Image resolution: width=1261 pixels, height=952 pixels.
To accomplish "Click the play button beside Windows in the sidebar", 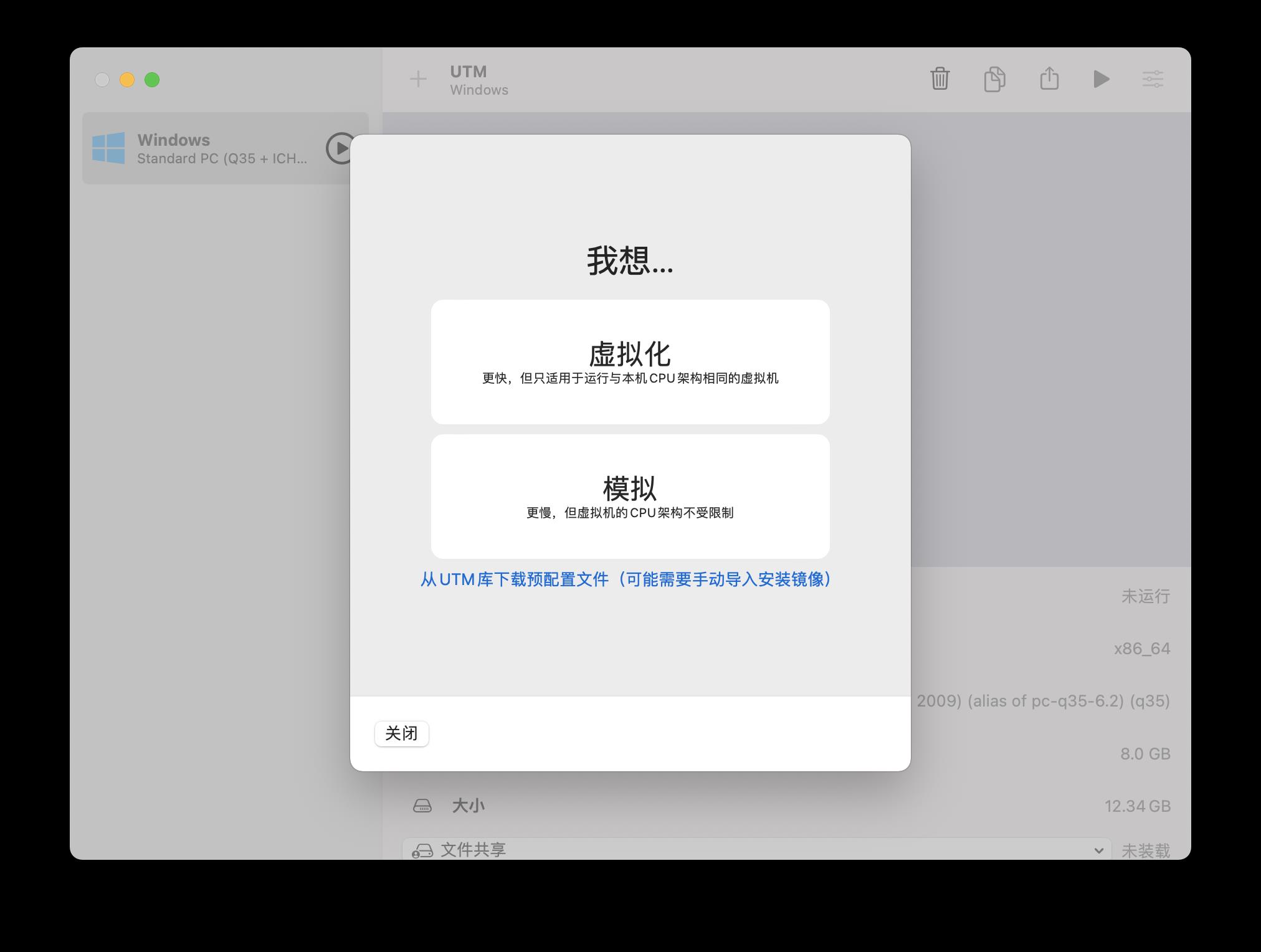I will click(x=340, y=148).
